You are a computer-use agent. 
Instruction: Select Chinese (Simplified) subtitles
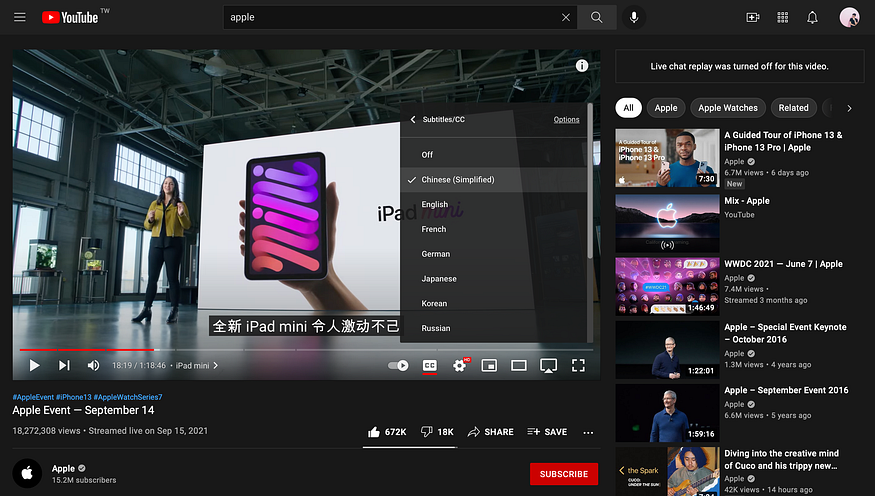click(494, 180)
